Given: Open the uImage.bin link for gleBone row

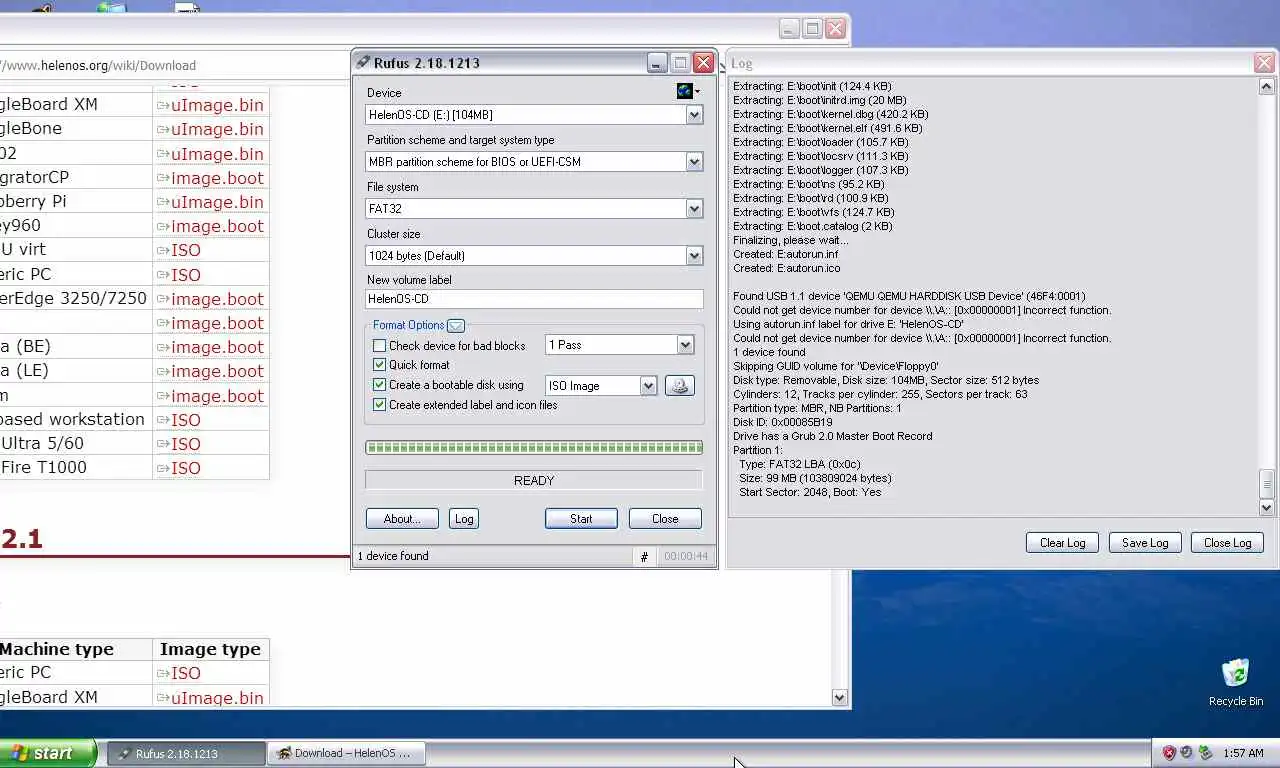Looking at the screenshot, I should pyautogui.click(x=217, y=129).
